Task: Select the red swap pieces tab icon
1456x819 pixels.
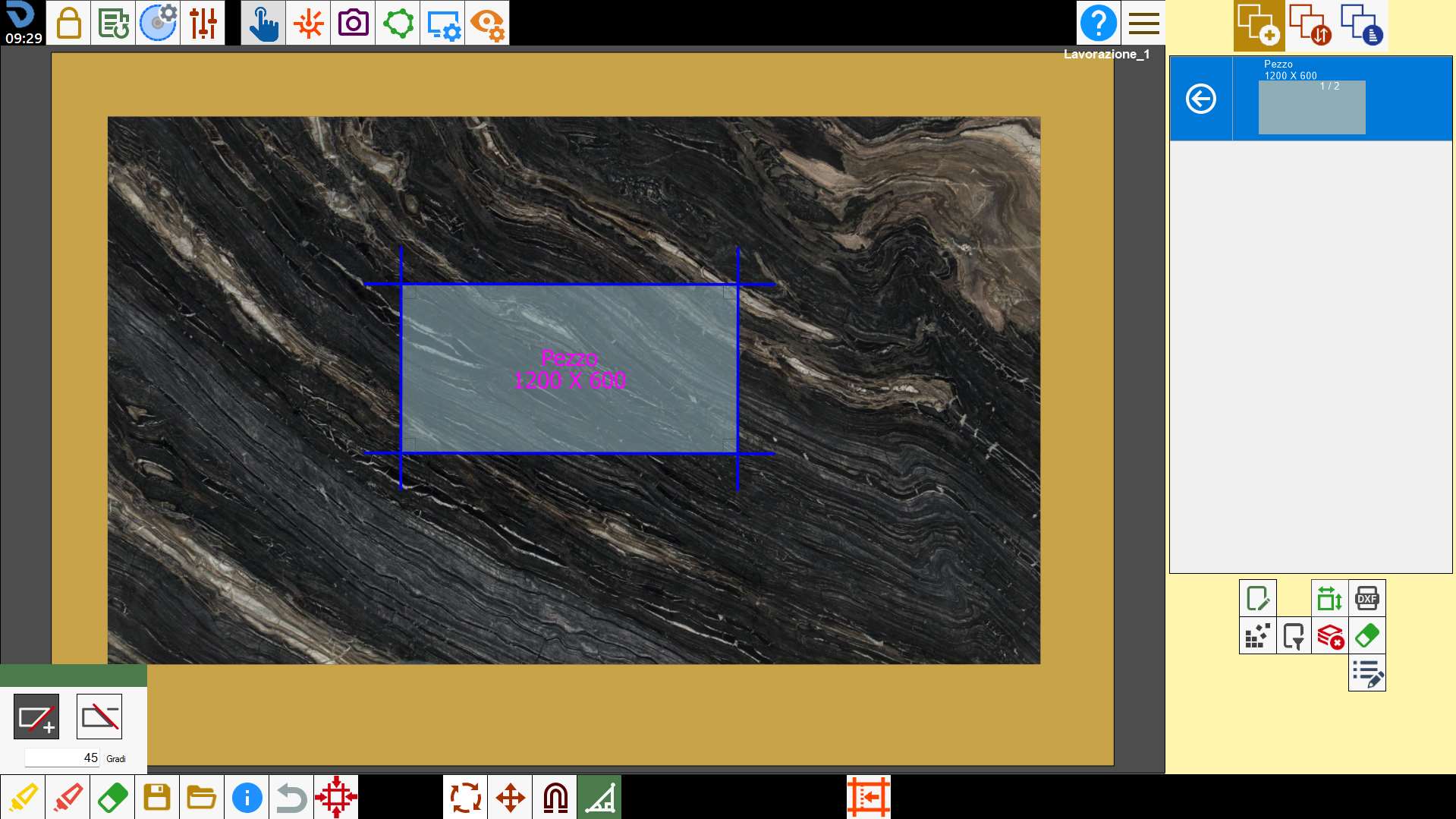Action: click(x=1310, y=25)
